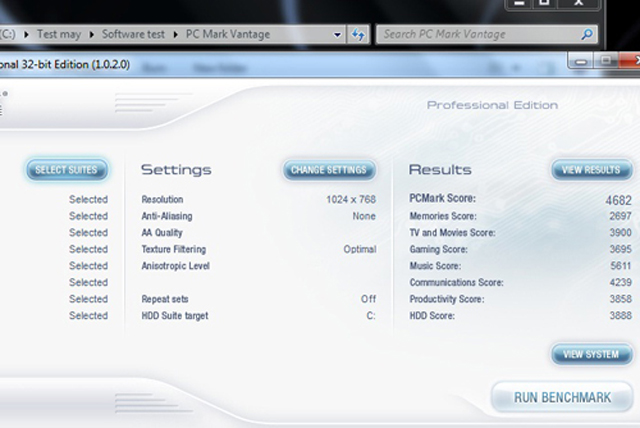
Task: Select Test may breadcrumb segment
Action: point(59,34)
